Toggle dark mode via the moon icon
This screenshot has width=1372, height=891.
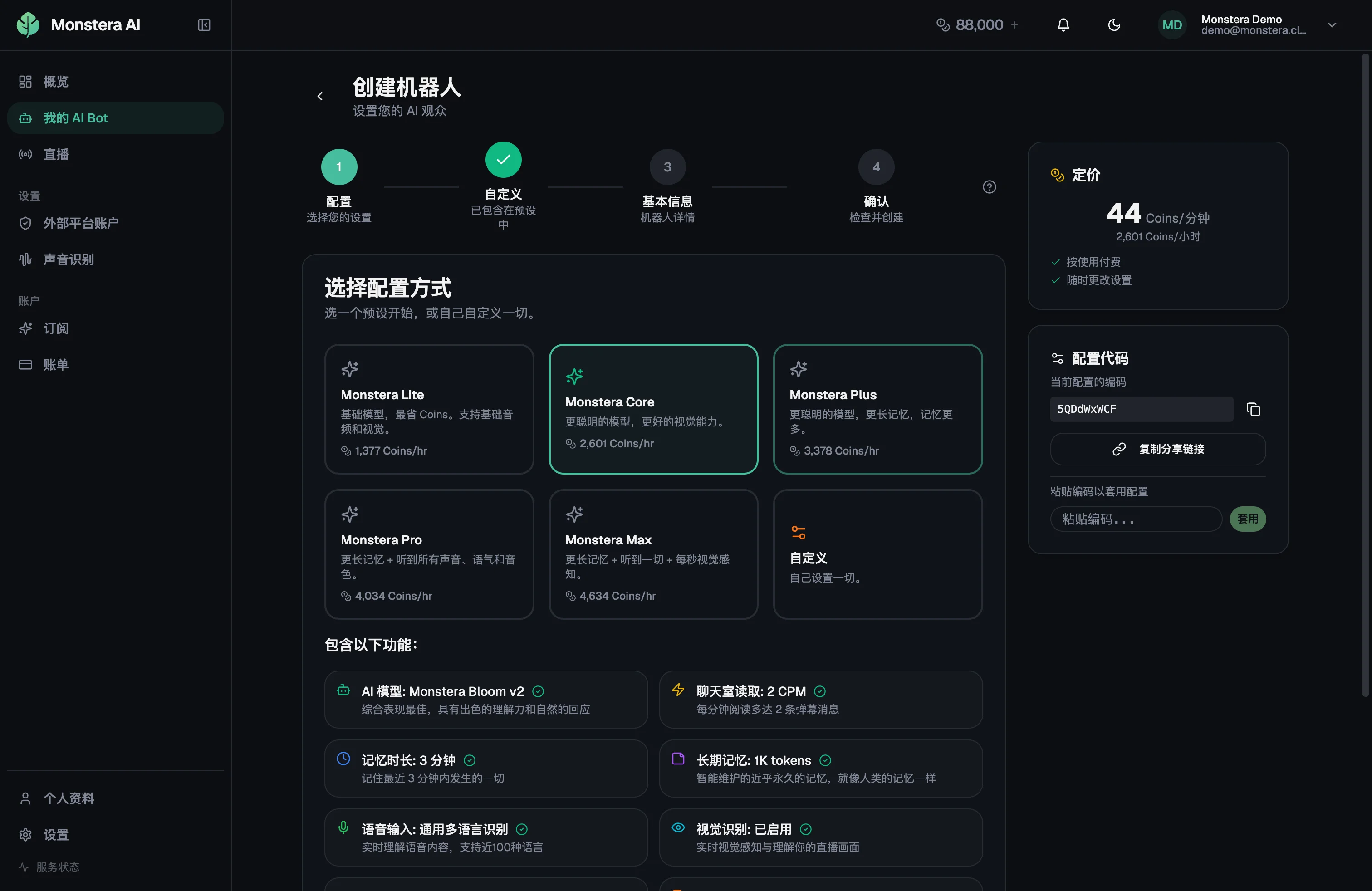click(1114, 24)
